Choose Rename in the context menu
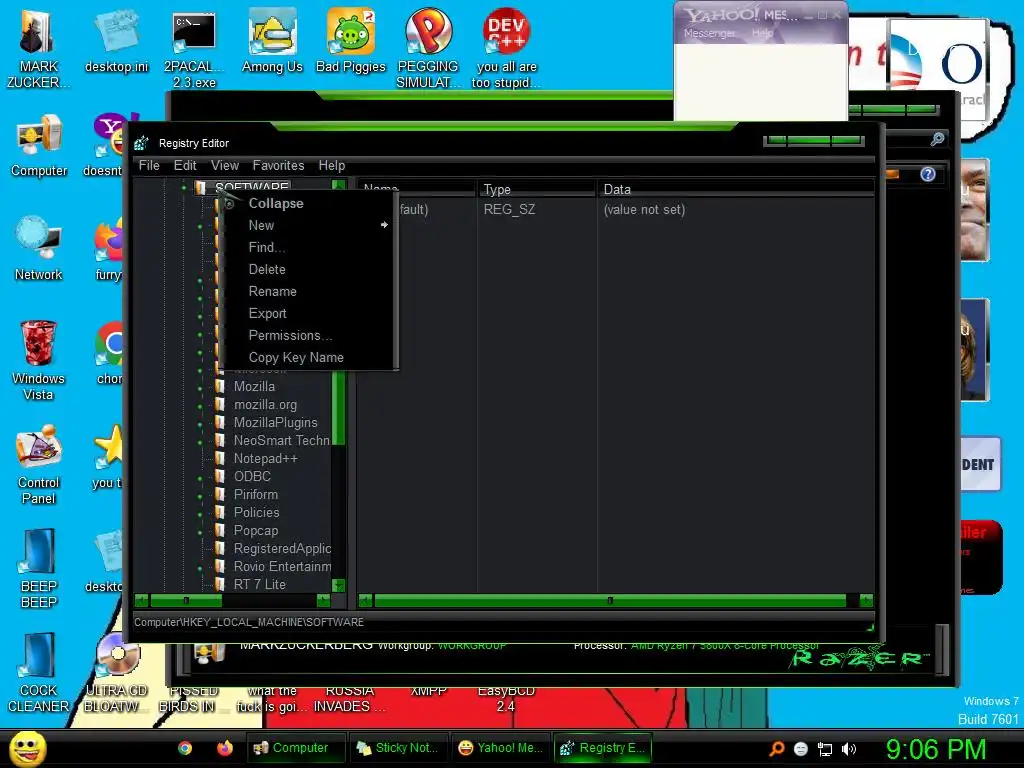This screenshot has height=768, width=1024. point(308,291)
